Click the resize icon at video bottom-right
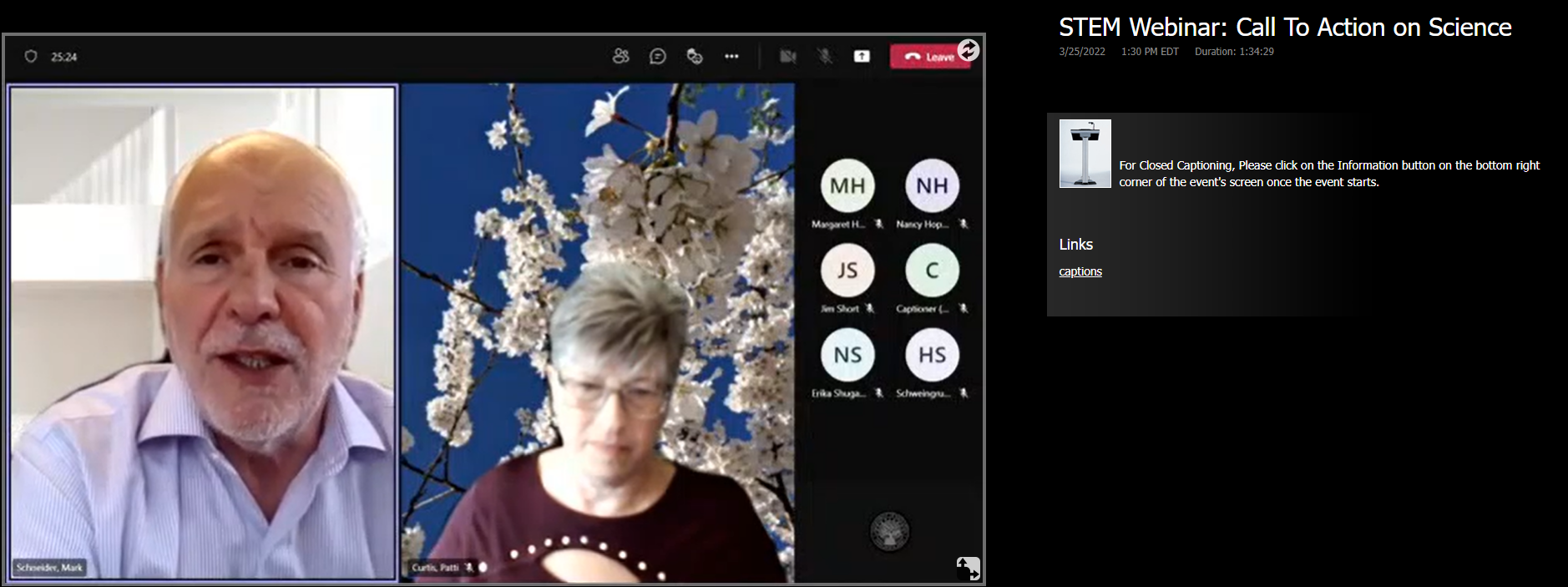The image size is (1568, 587). pos(968,568)
